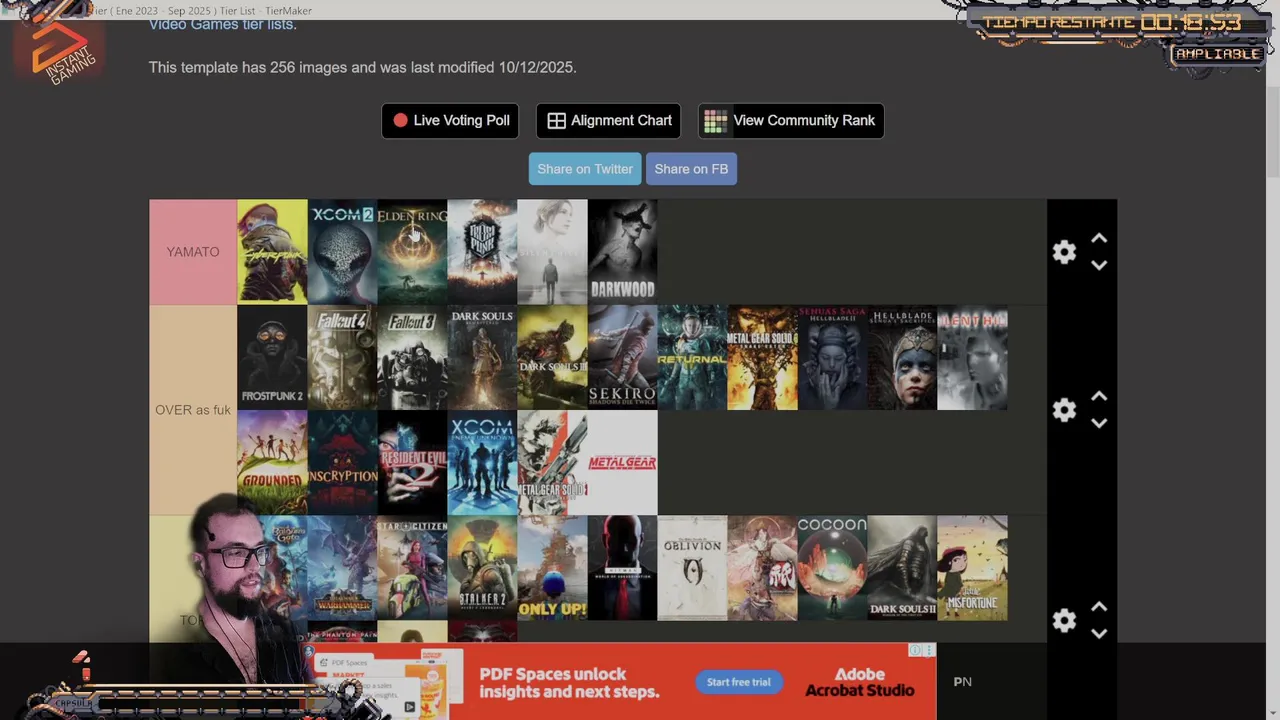Viewport: 1280px width, 720px height.
Task: Select the Dark Souls Remastered cover
Action: point(482,357)
